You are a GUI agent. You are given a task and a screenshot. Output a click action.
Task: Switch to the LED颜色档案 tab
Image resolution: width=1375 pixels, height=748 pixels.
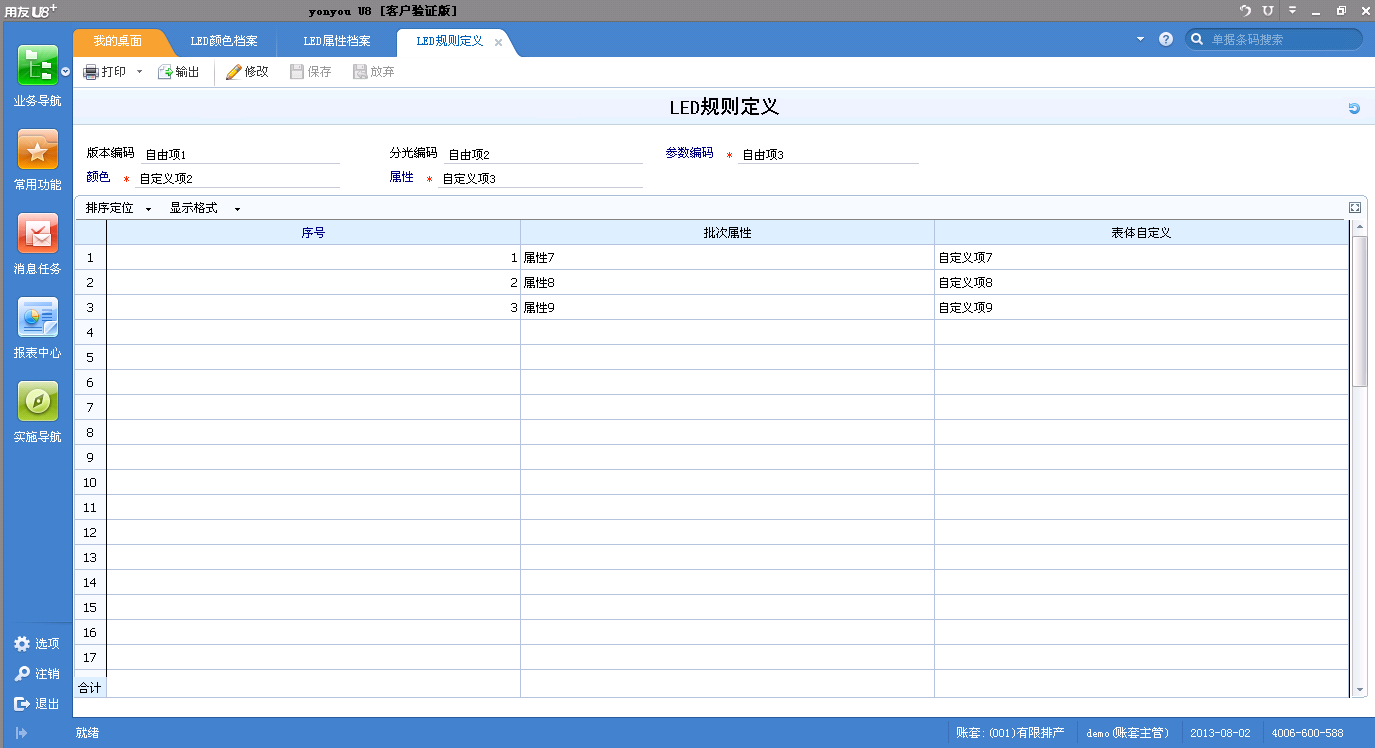(x=226, y=42)
